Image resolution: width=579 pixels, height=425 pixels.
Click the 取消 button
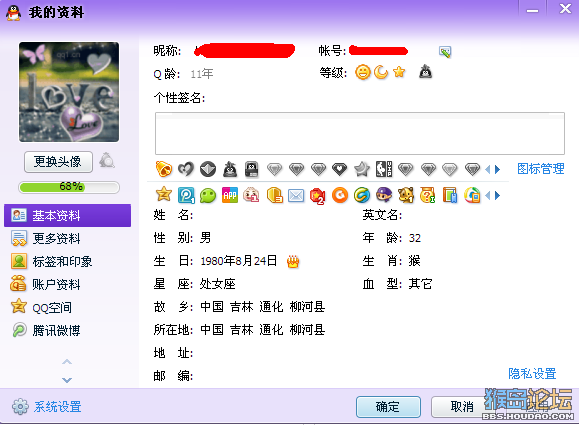[x=462, y=407]
